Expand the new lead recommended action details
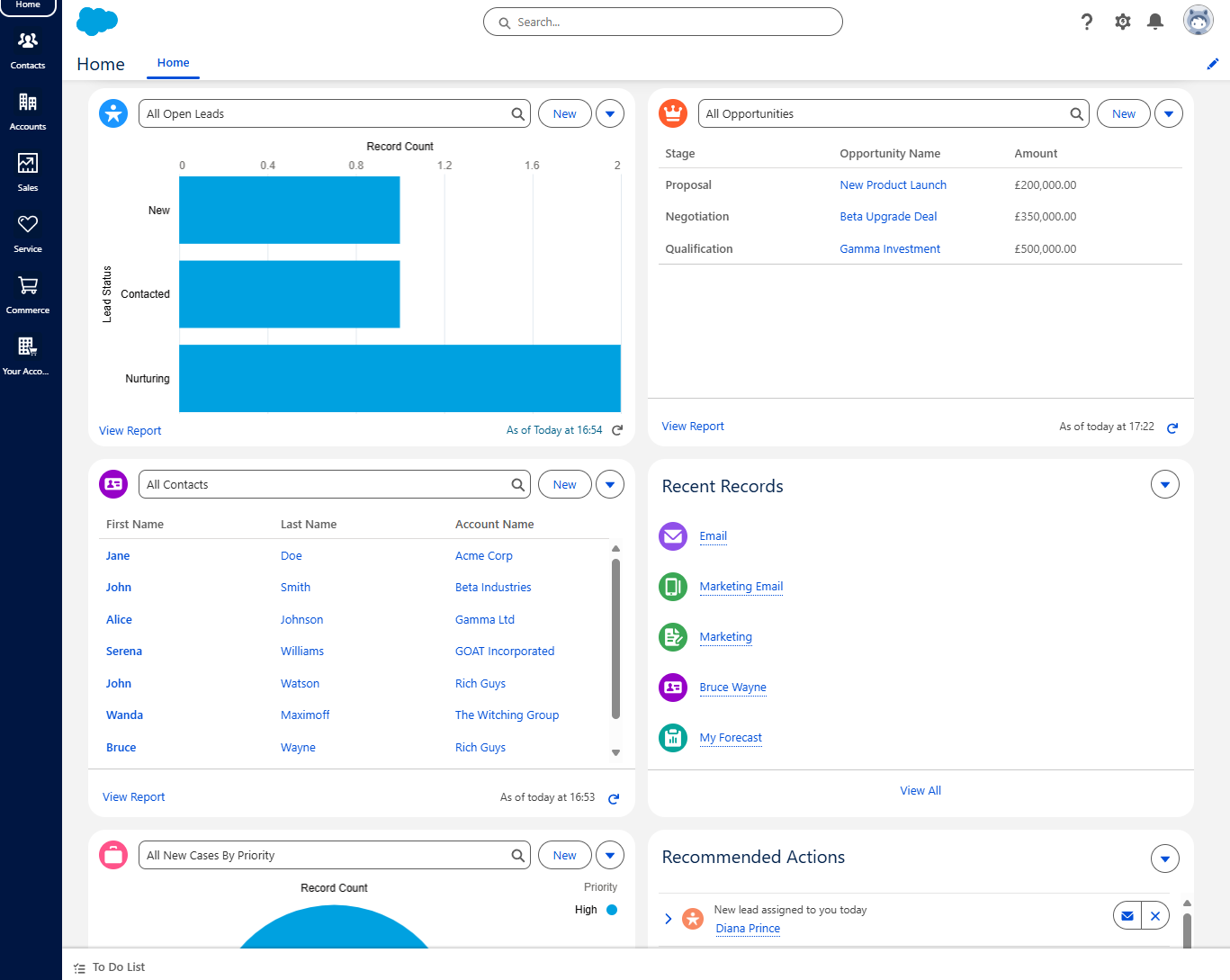This screenshot has width=1230, height=980. pyautogui.click(x=668, y=918)
